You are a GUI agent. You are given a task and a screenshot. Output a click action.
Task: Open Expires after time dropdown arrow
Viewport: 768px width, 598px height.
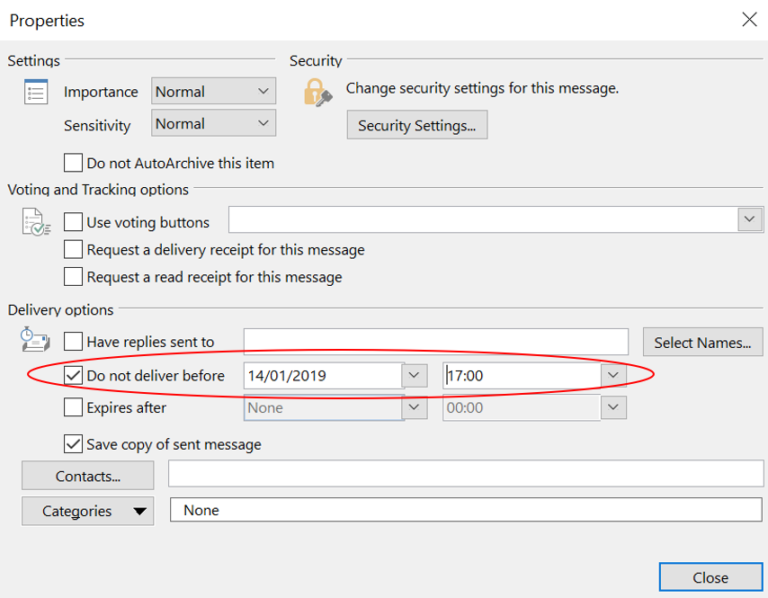point(613,407)
